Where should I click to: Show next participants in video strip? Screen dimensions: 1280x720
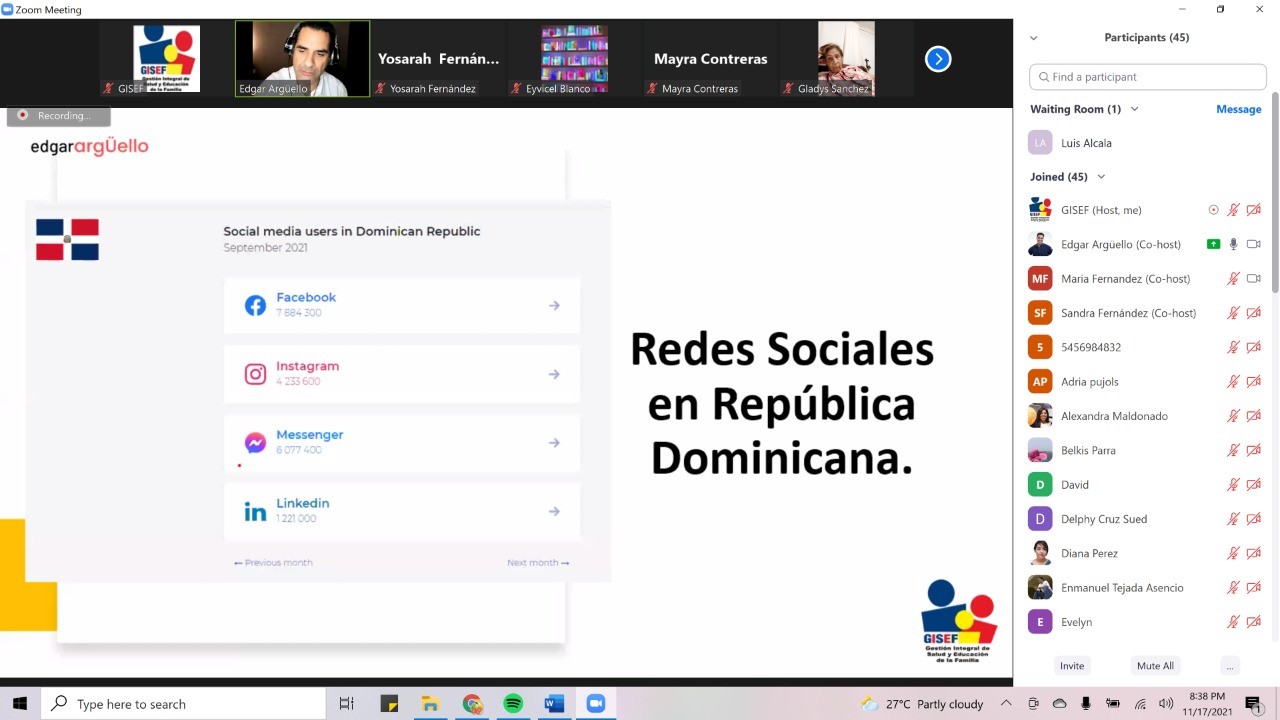[x=938, y=59]
